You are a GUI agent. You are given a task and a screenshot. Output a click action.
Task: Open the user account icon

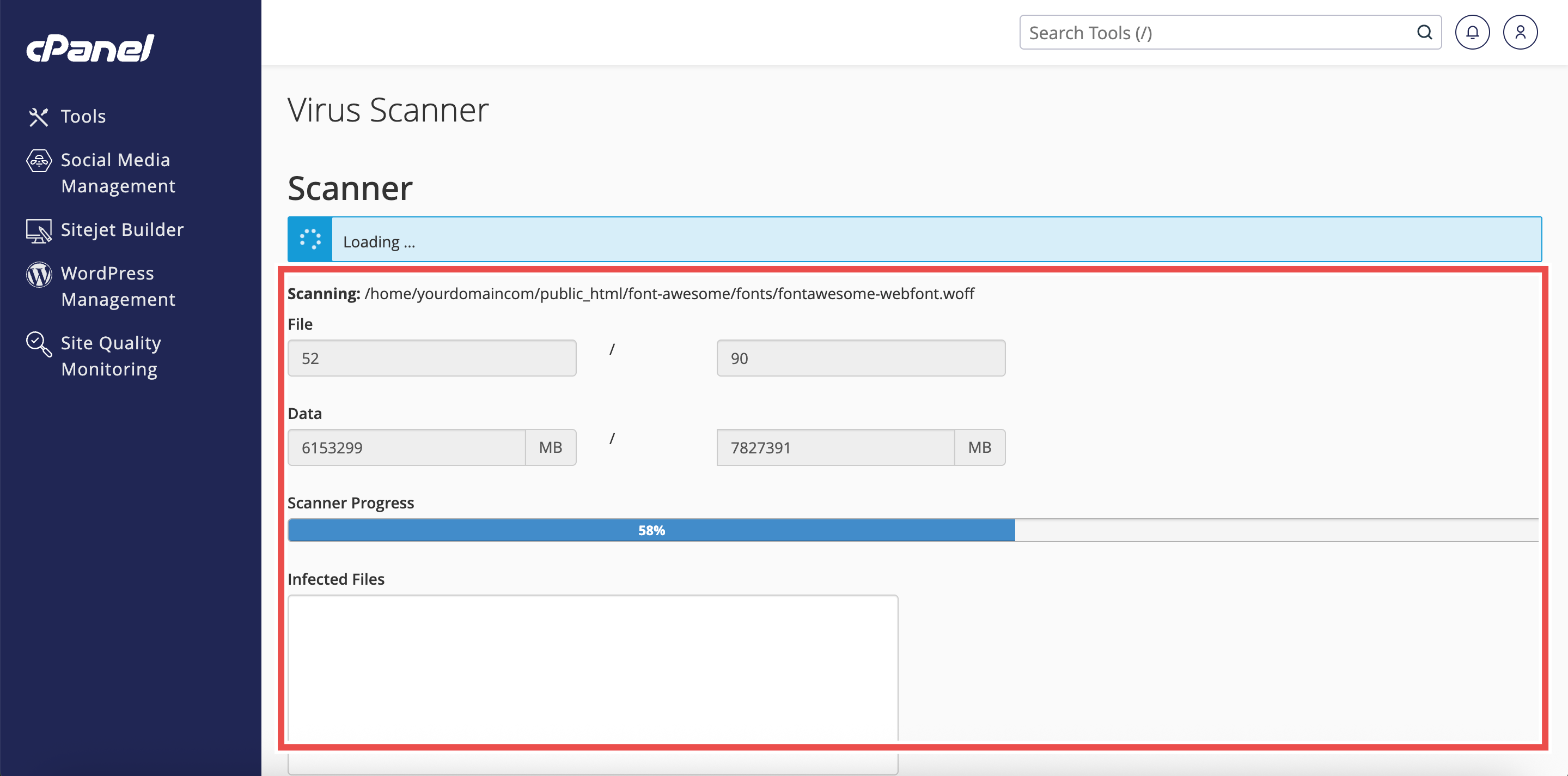[1520, 32]
